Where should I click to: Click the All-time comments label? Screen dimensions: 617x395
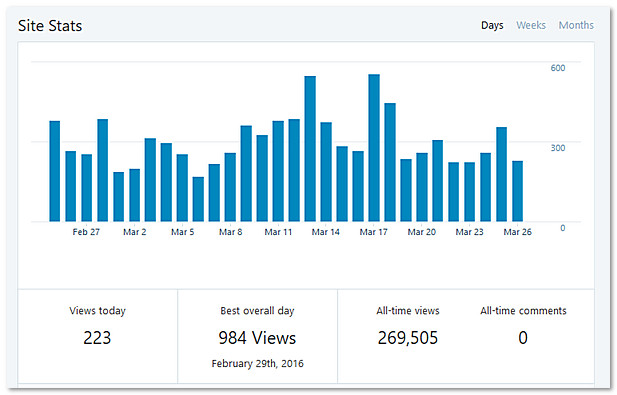pos(523,311)
